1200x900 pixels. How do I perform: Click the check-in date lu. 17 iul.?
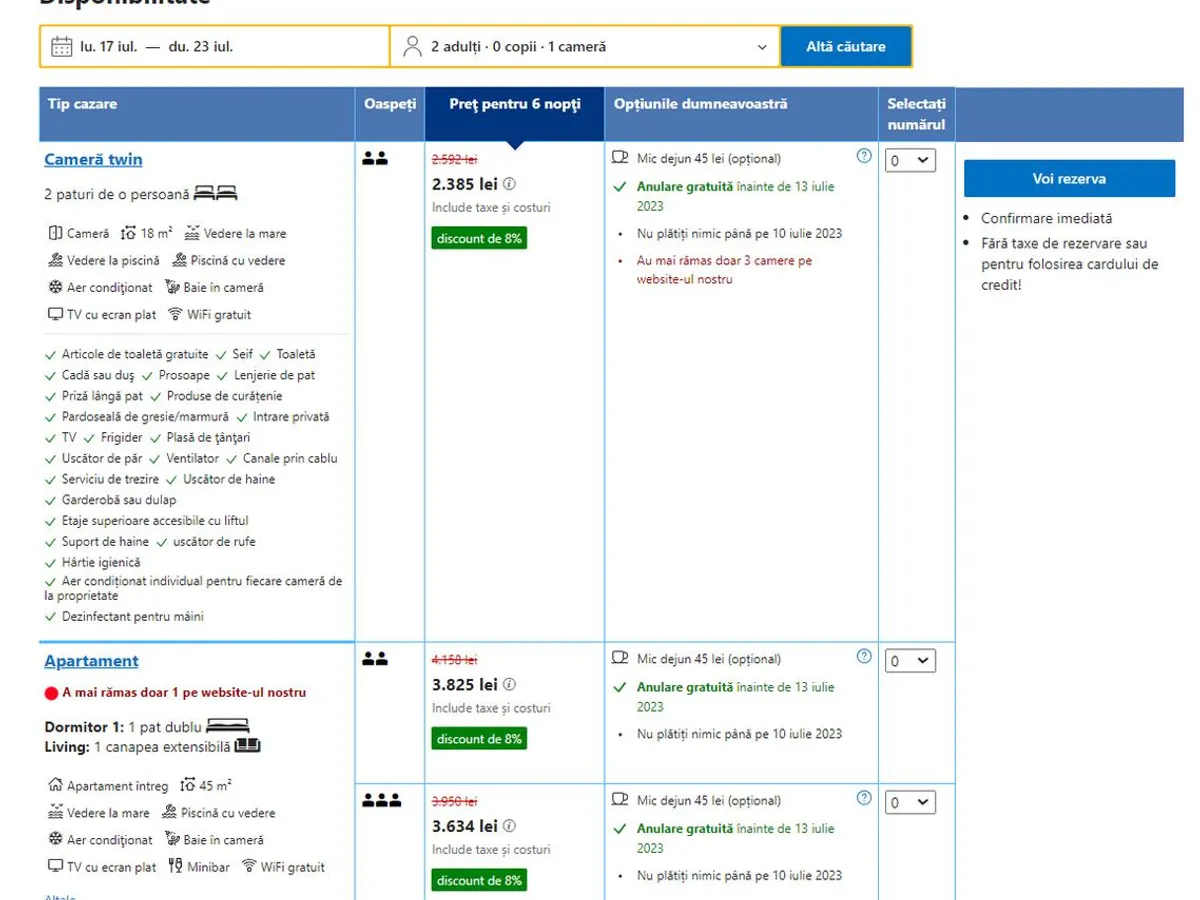108,47
